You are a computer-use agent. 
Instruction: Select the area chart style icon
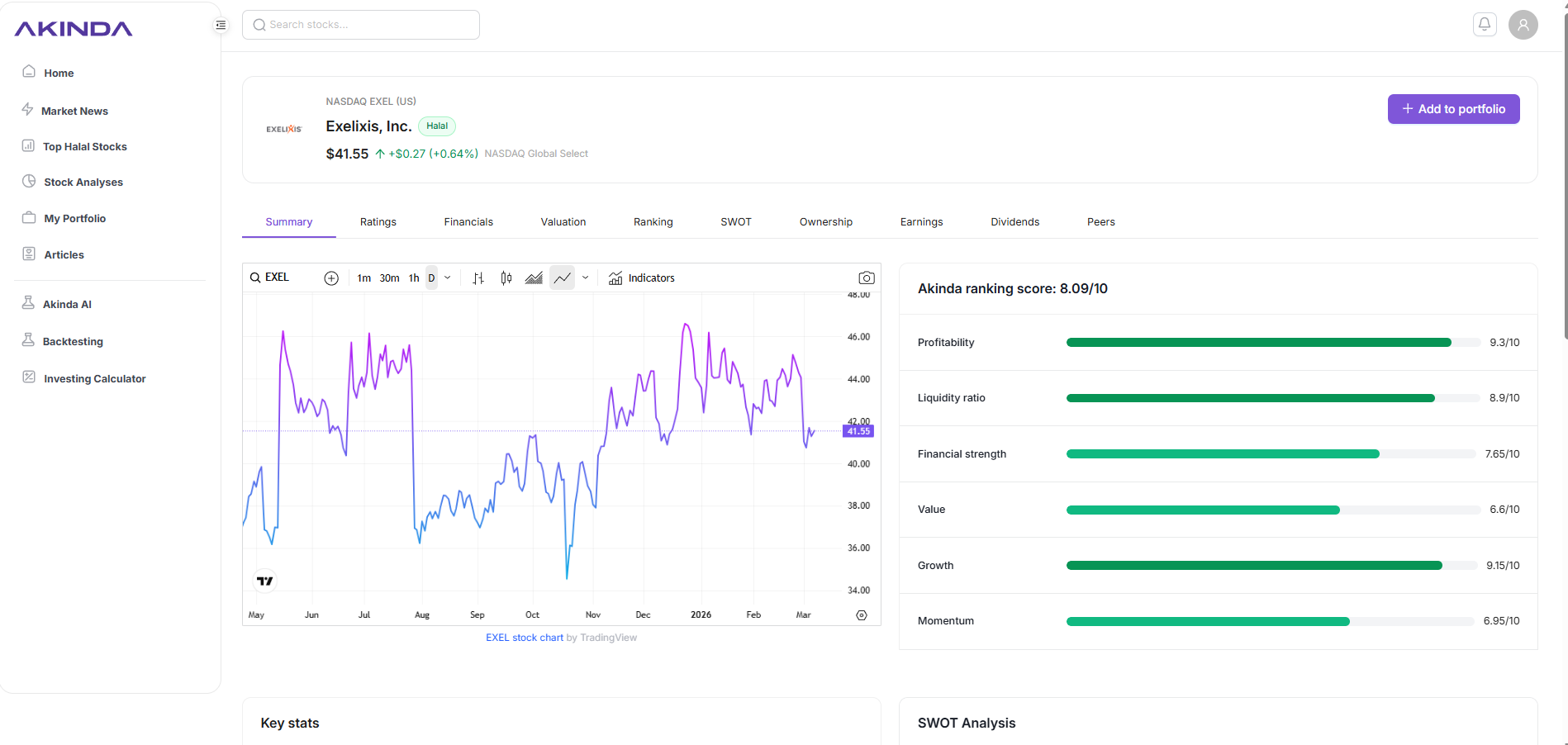pos(535,278)
